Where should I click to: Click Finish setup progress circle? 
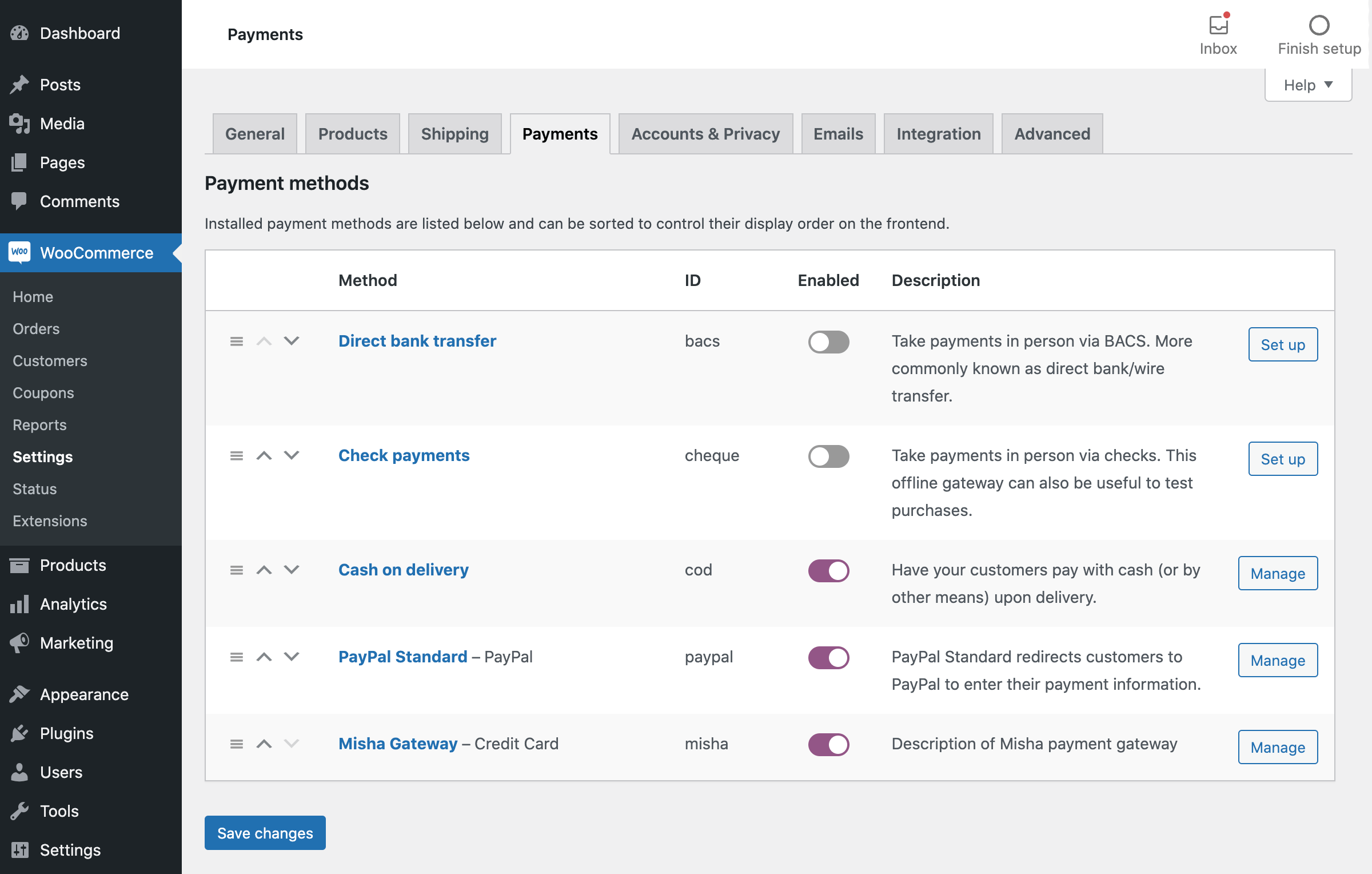click(1319, 25)
